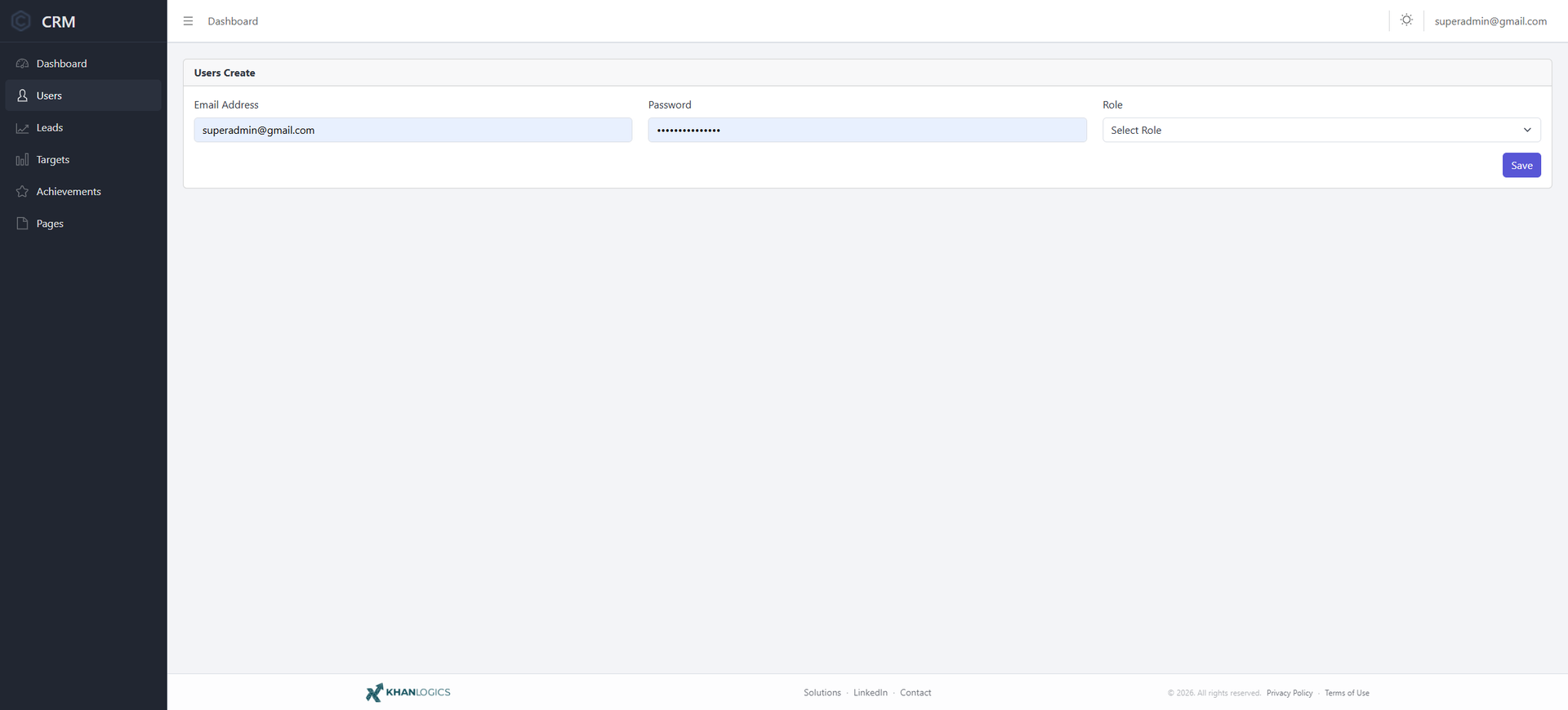Click the Leads chart icon in sidebar
This screenshot has width=1568, height=710.
pos(22,128)
